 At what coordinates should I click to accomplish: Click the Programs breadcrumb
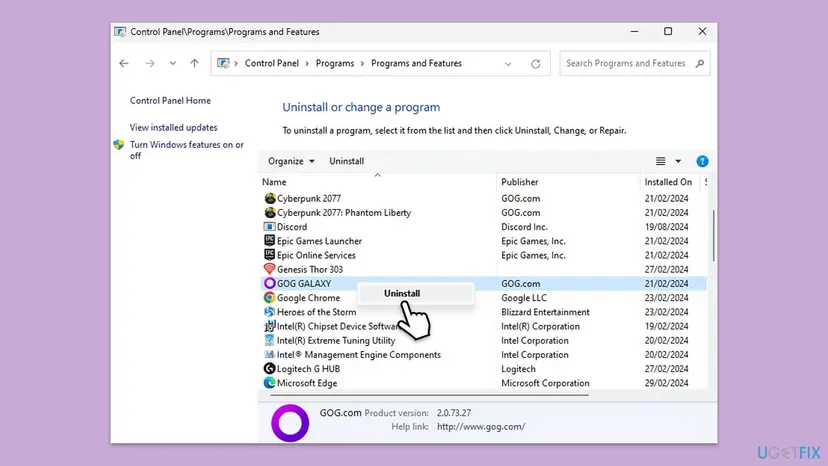pyautogui.click(x=335, y=63)
